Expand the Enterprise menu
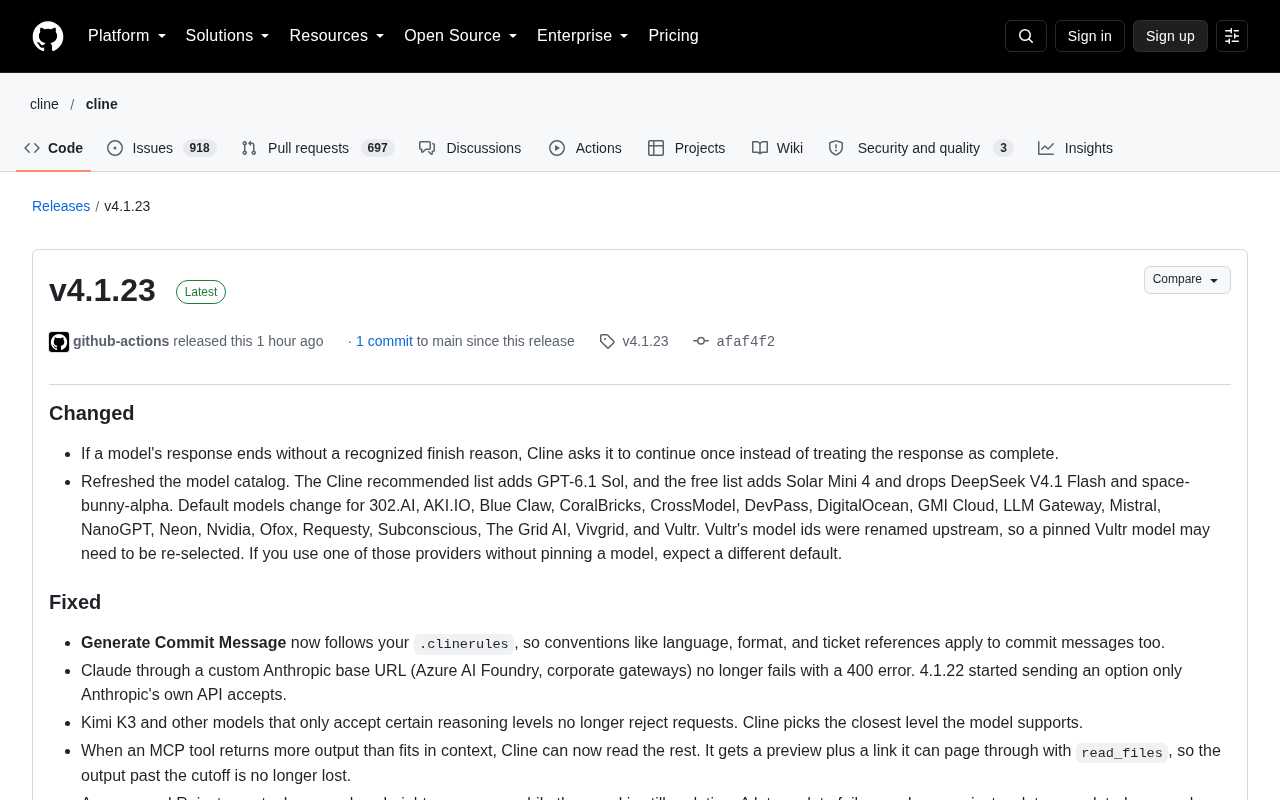1280x800 pixels. (x=583, y=36)
